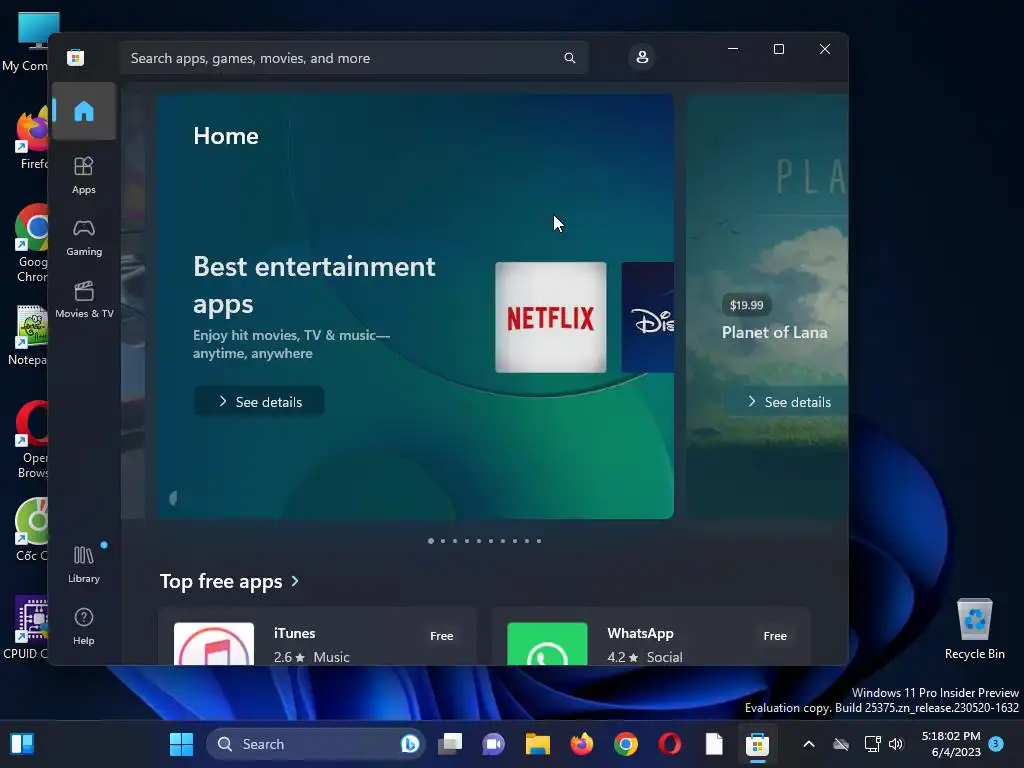Open the WhatsApp app title
This screenshot has height=768, width=1024.
pos(640,633)
